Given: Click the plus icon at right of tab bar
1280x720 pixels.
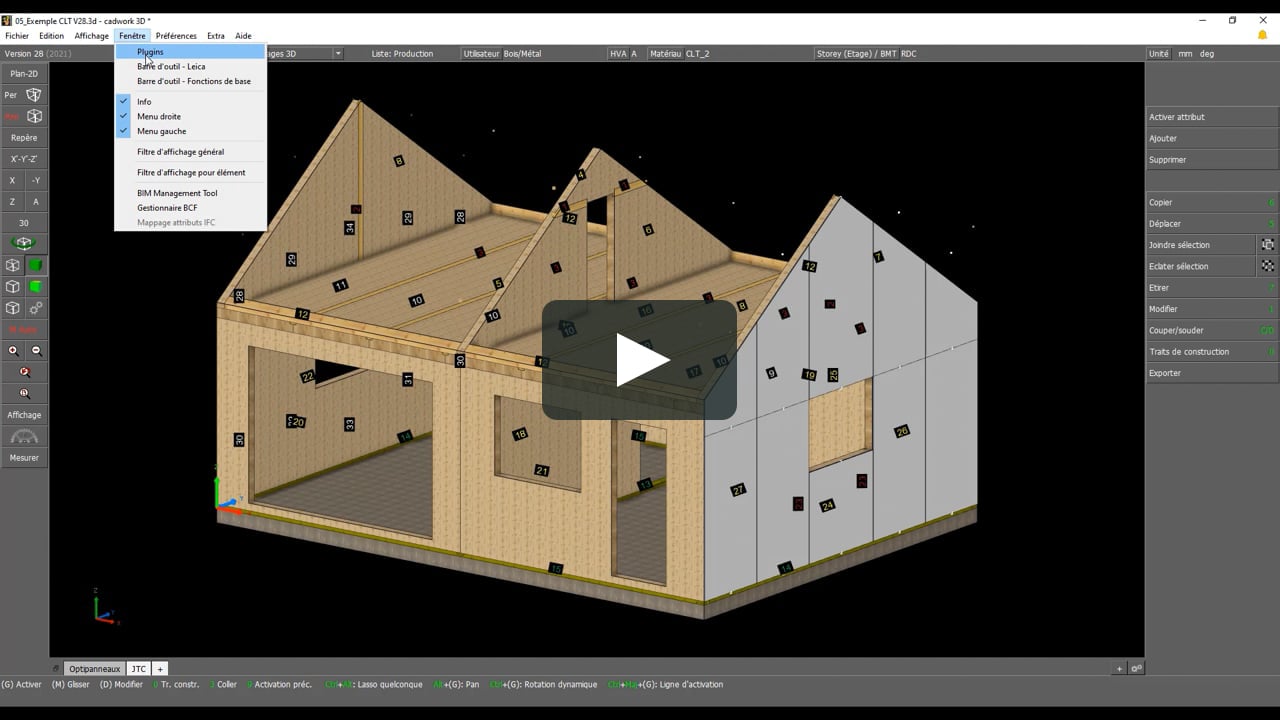Looking at the screenshot, I should pos(1119,669).
